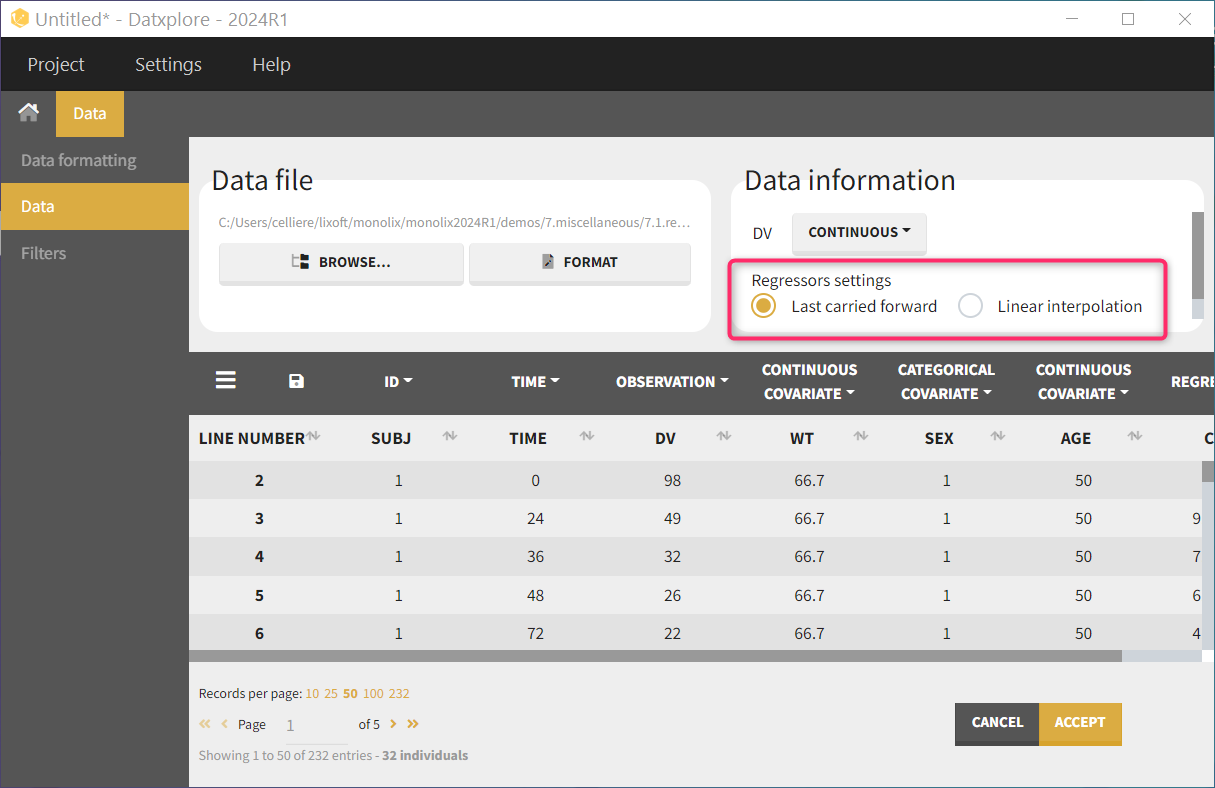Image resolution: width=1215 pixels, height=788 pixels.
Task: Open the Filters section in sidebar
Action: [44, 253]
